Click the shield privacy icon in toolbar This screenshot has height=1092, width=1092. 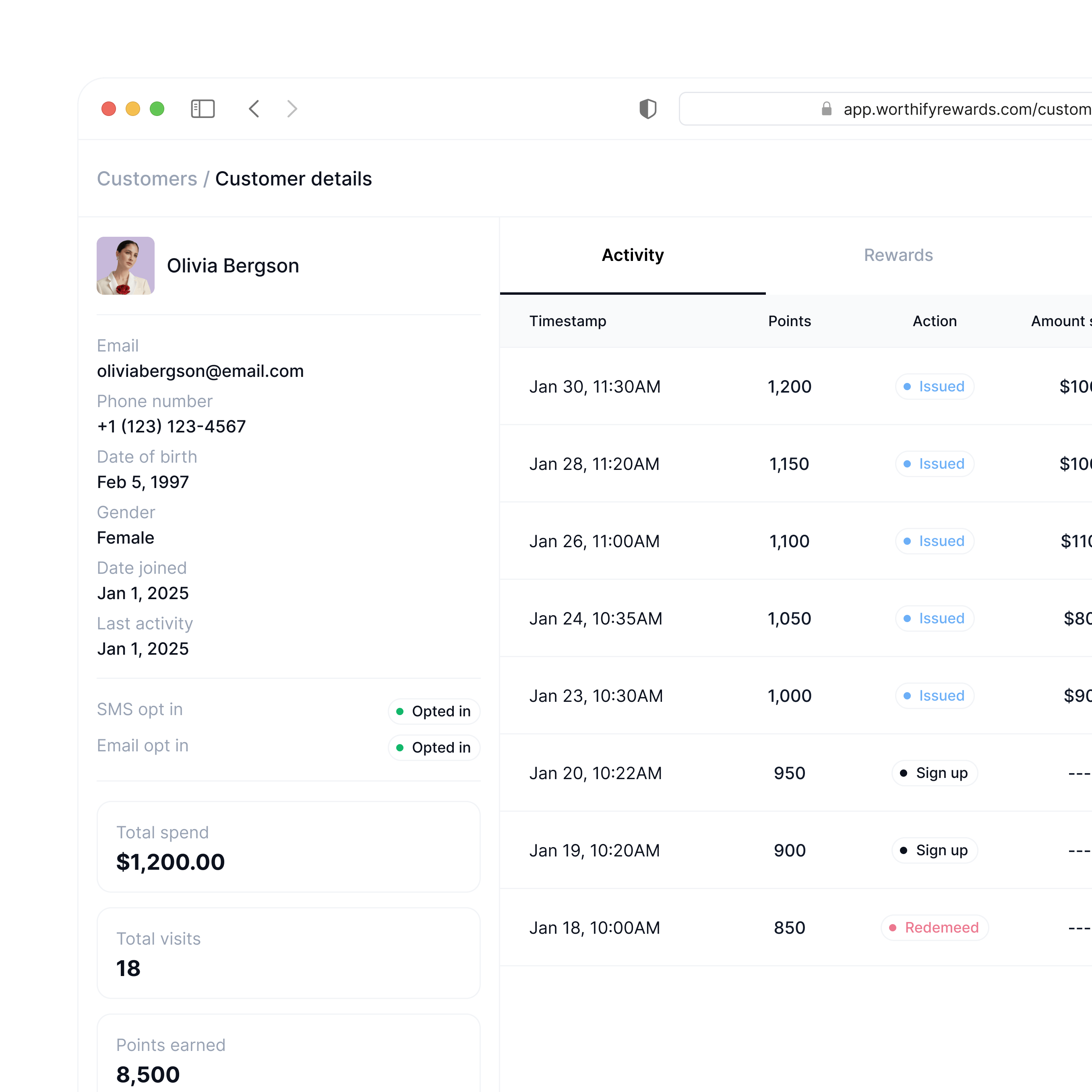(648, 109)
